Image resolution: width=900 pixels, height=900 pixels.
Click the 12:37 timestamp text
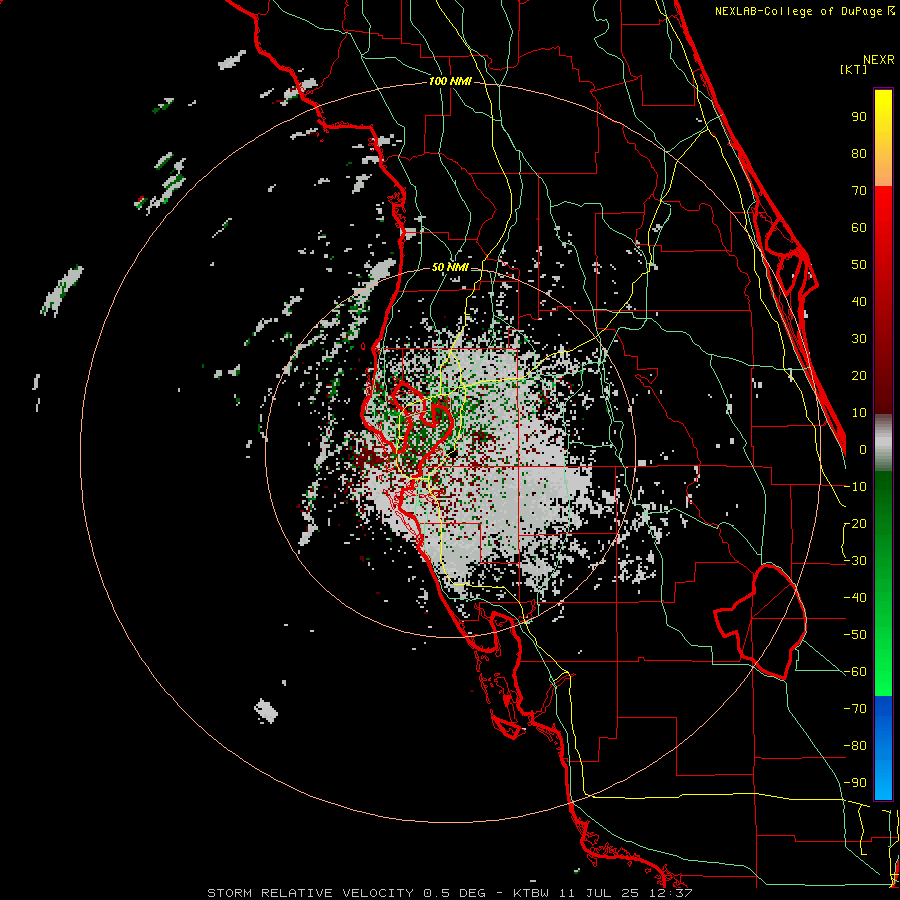click(671, 893)
